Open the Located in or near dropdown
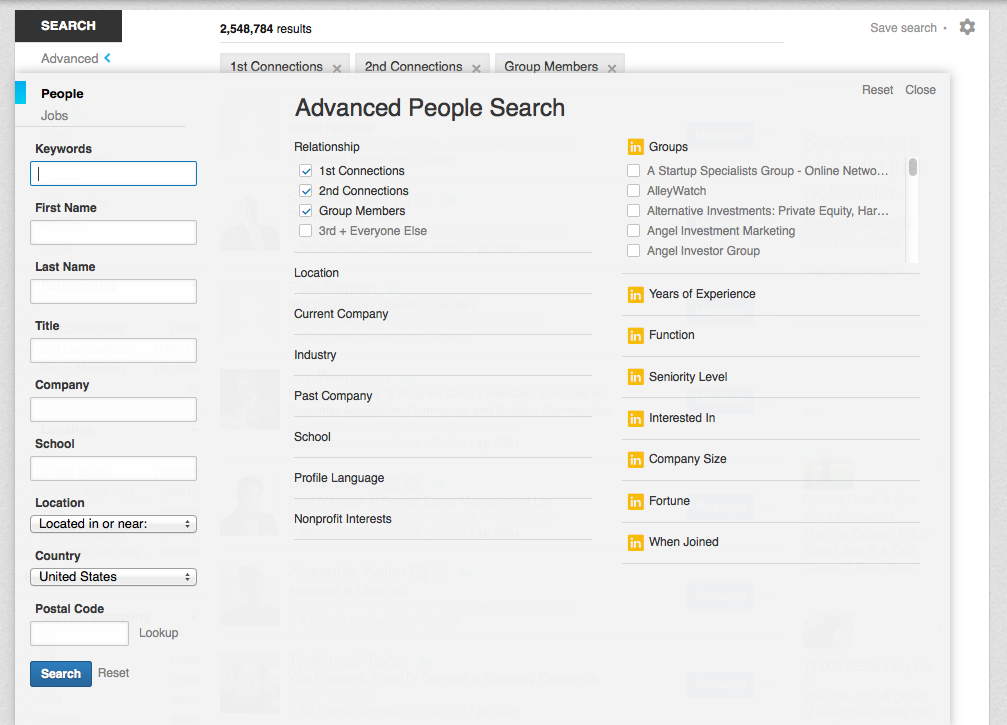 (x=113, y=524)
